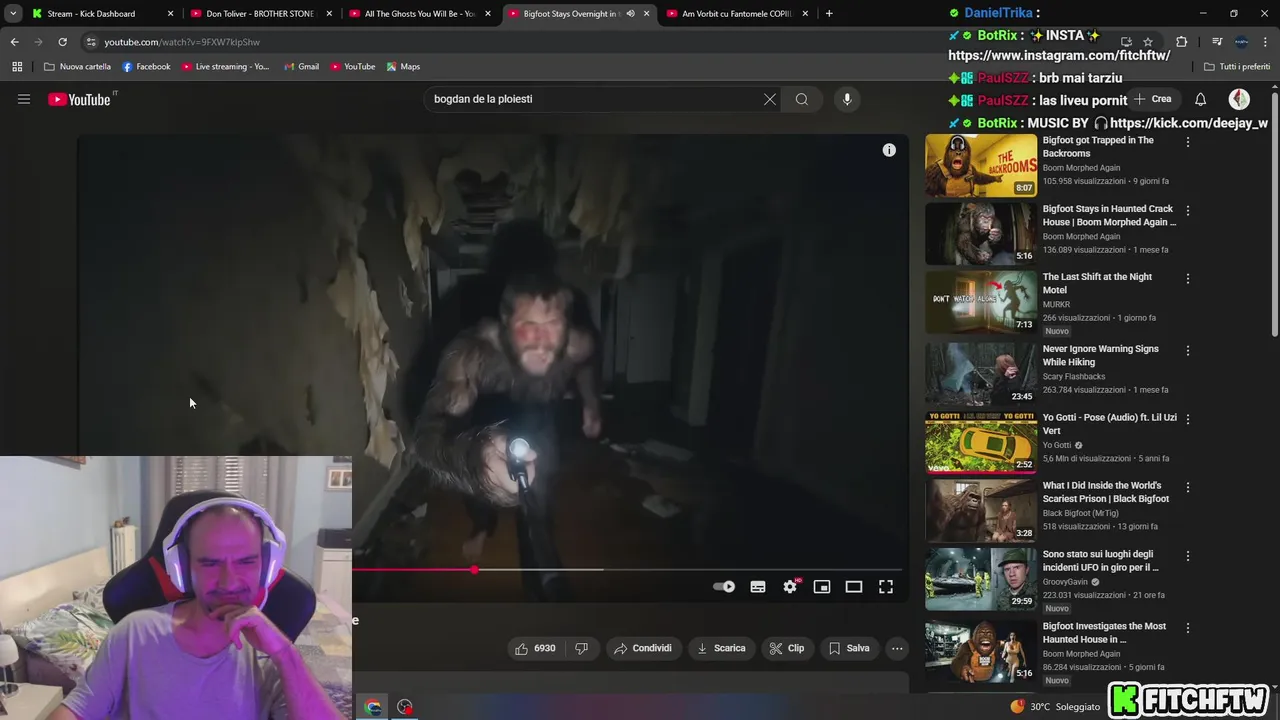Open Nuova cartella bookmark folder
The width and height of the screenshot is (1280, 720).
tap(77, 67)
